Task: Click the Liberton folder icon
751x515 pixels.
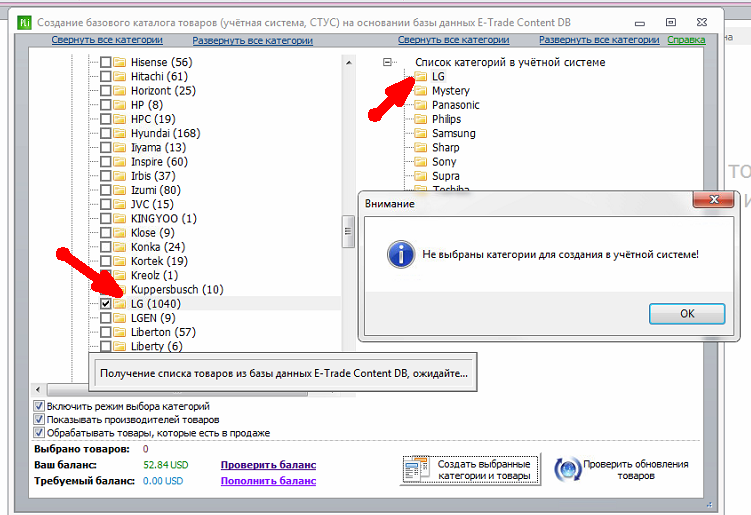Action: click(x=120, y=332)
